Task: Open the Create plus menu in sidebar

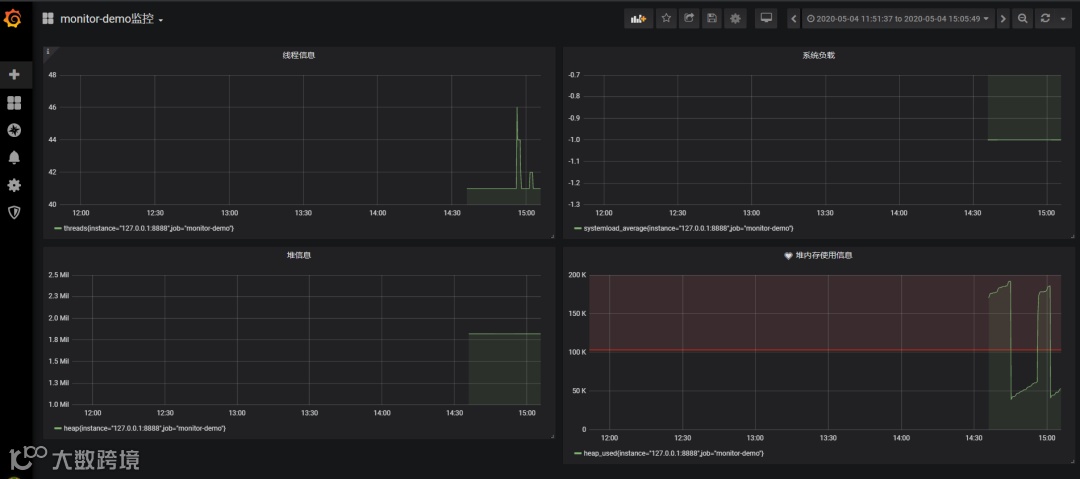Action: (x=14, y=74)
